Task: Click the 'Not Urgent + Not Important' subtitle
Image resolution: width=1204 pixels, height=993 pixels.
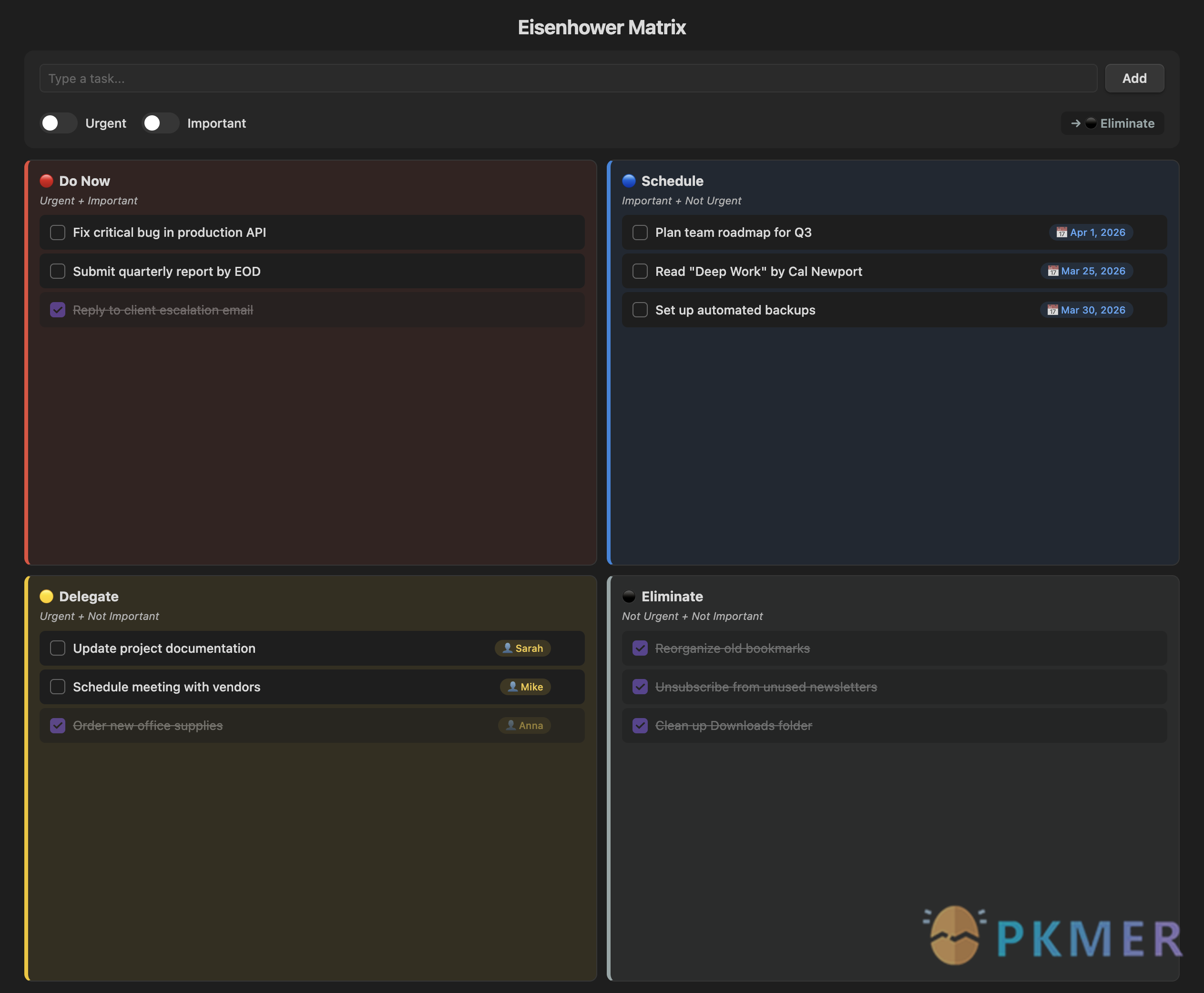Action: [693, 616]
